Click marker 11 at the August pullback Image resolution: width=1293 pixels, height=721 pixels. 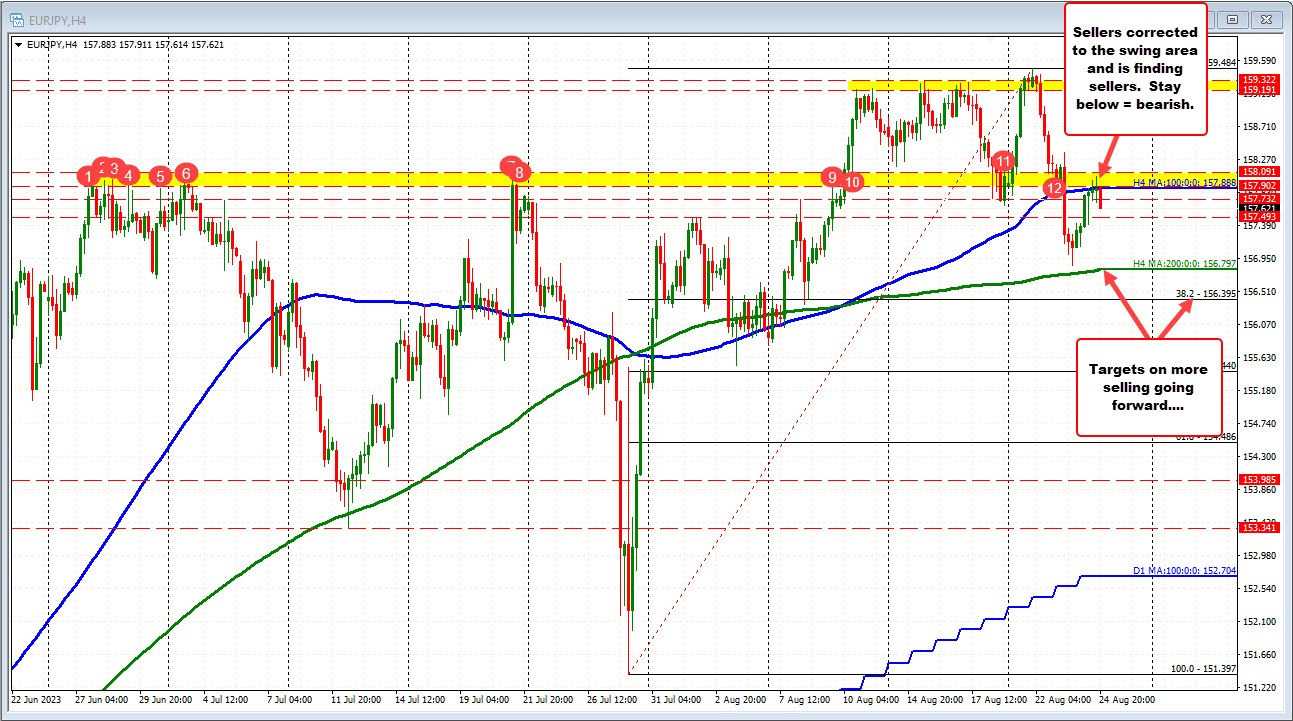pos(1005,159)
